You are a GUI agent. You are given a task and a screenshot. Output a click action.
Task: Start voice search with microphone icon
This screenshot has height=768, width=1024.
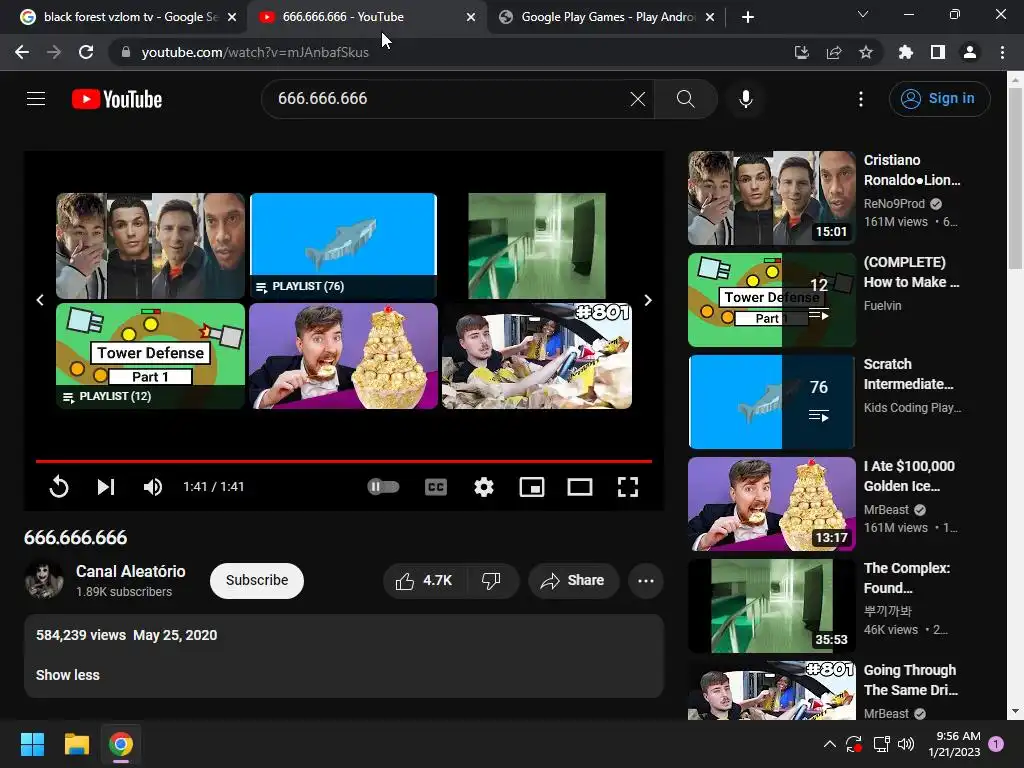pyautogui.click(x=745, y=99)
